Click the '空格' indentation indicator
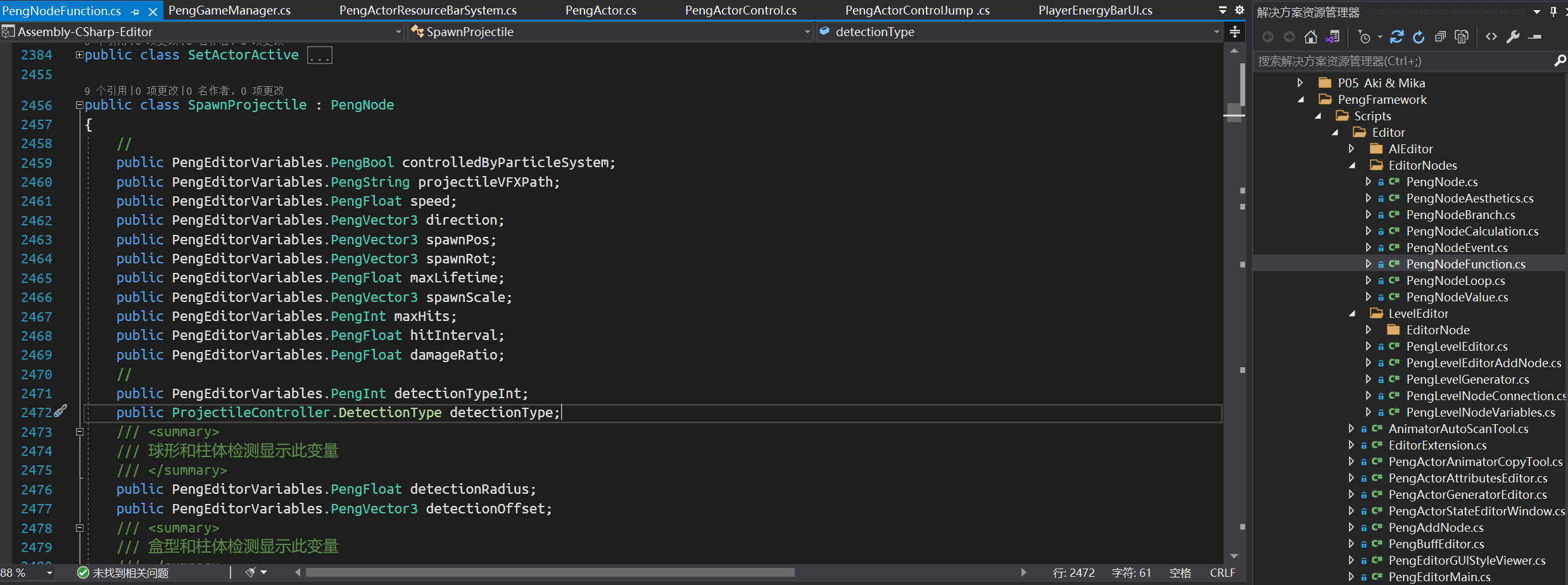 [1180, 572]
